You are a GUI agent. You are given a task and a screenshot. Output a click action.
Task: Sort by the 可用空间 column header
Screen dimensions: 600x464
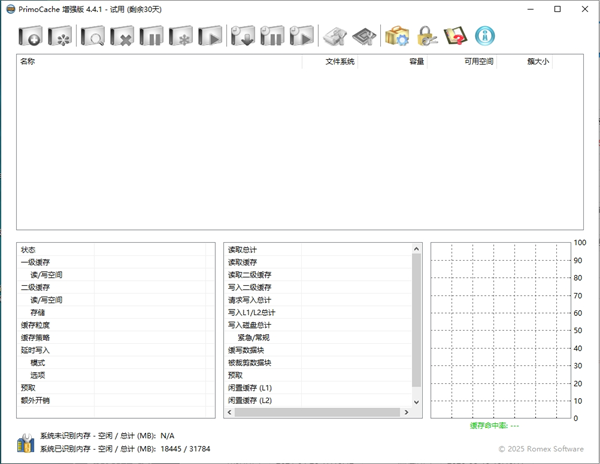click(462, 62)
